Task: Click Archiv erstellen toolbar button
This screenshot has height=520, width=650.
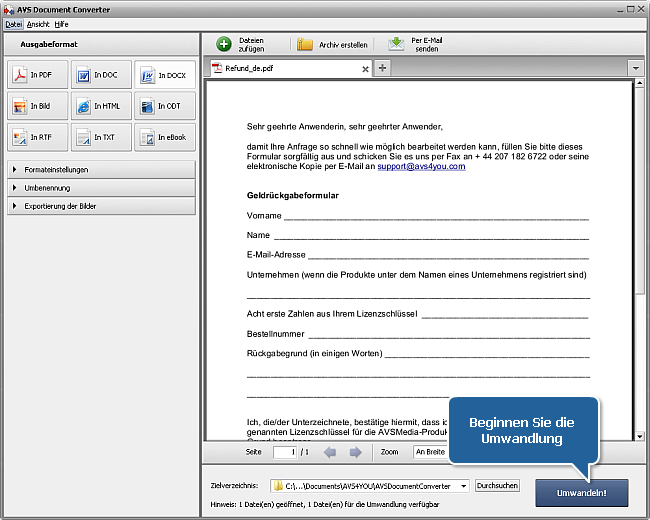Action: (x=333, y=44)
